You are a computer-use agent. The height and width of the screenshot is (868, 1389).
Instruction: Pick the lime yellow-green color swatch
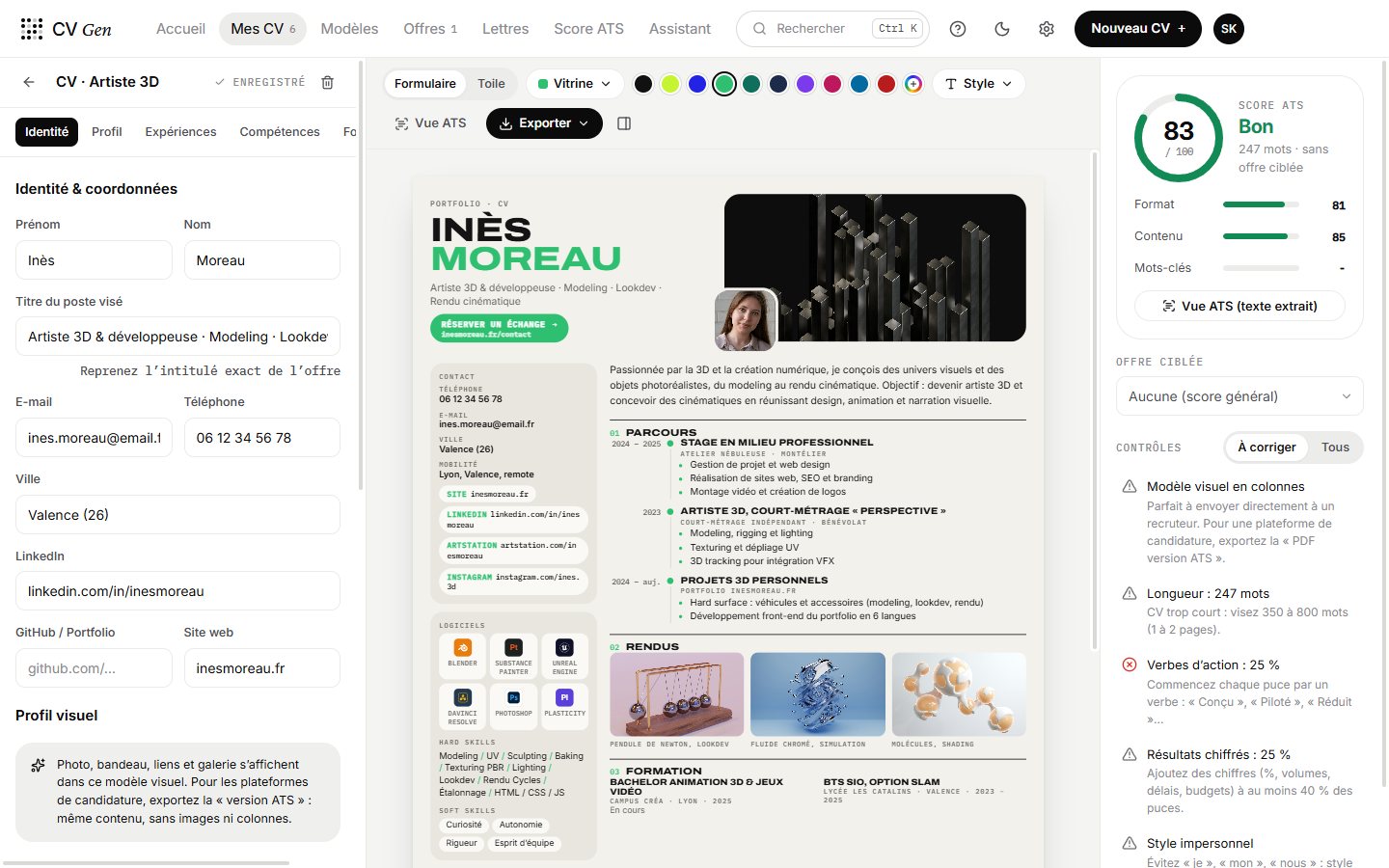670,84
